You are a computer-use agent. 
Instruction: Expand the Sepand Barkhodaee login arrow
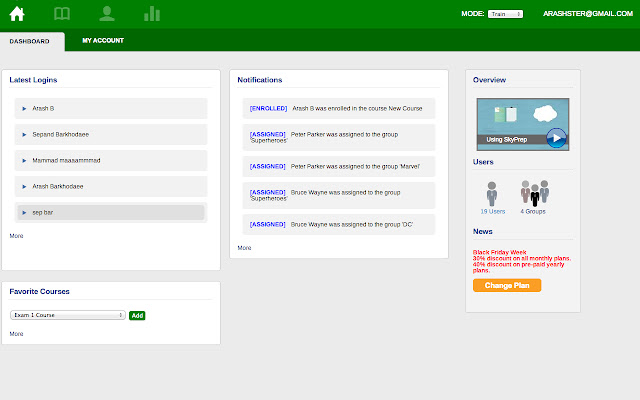point(24,135)
